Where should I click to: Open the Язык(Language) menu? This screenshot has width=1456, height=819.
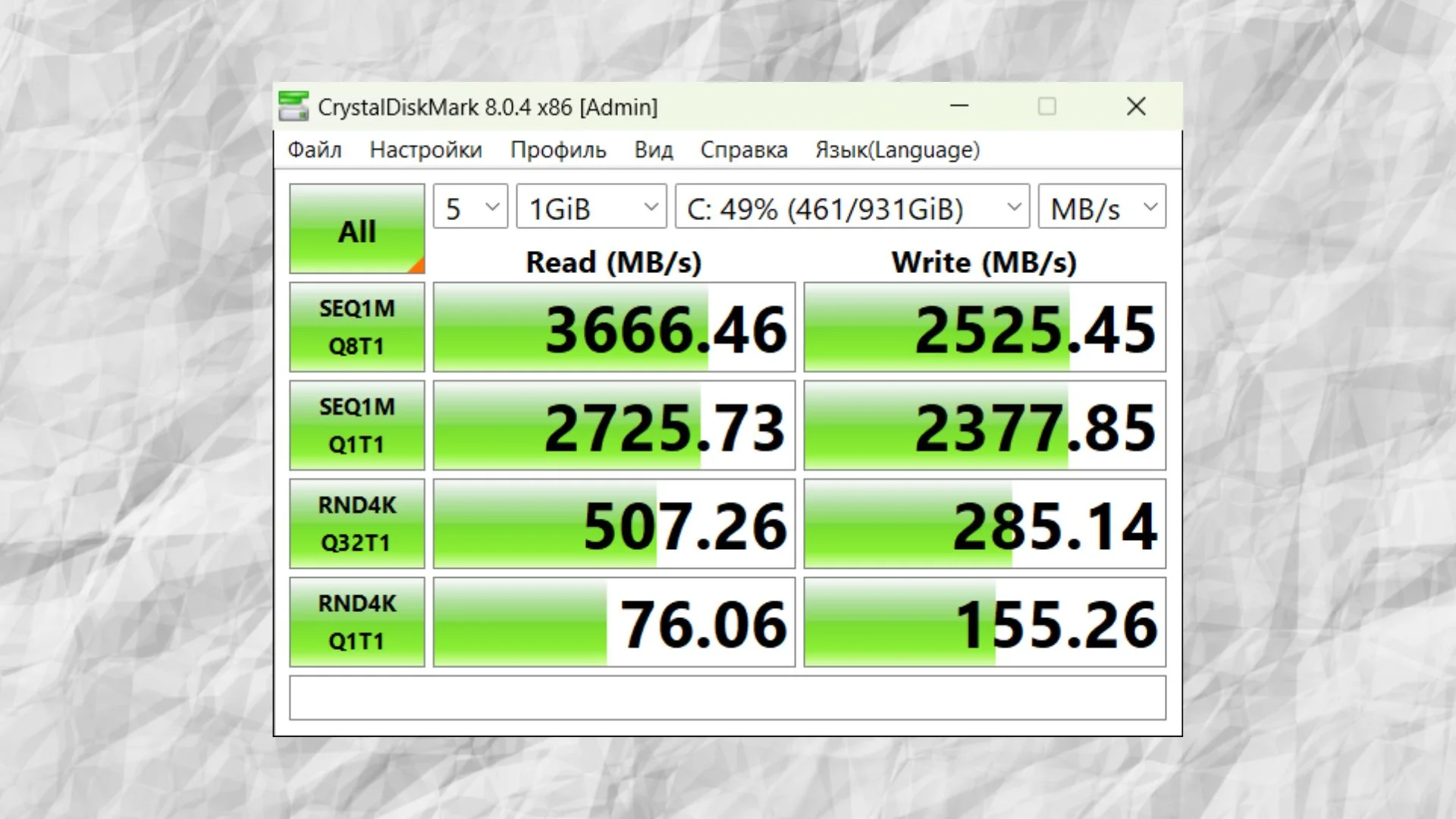tap(898, 150)
